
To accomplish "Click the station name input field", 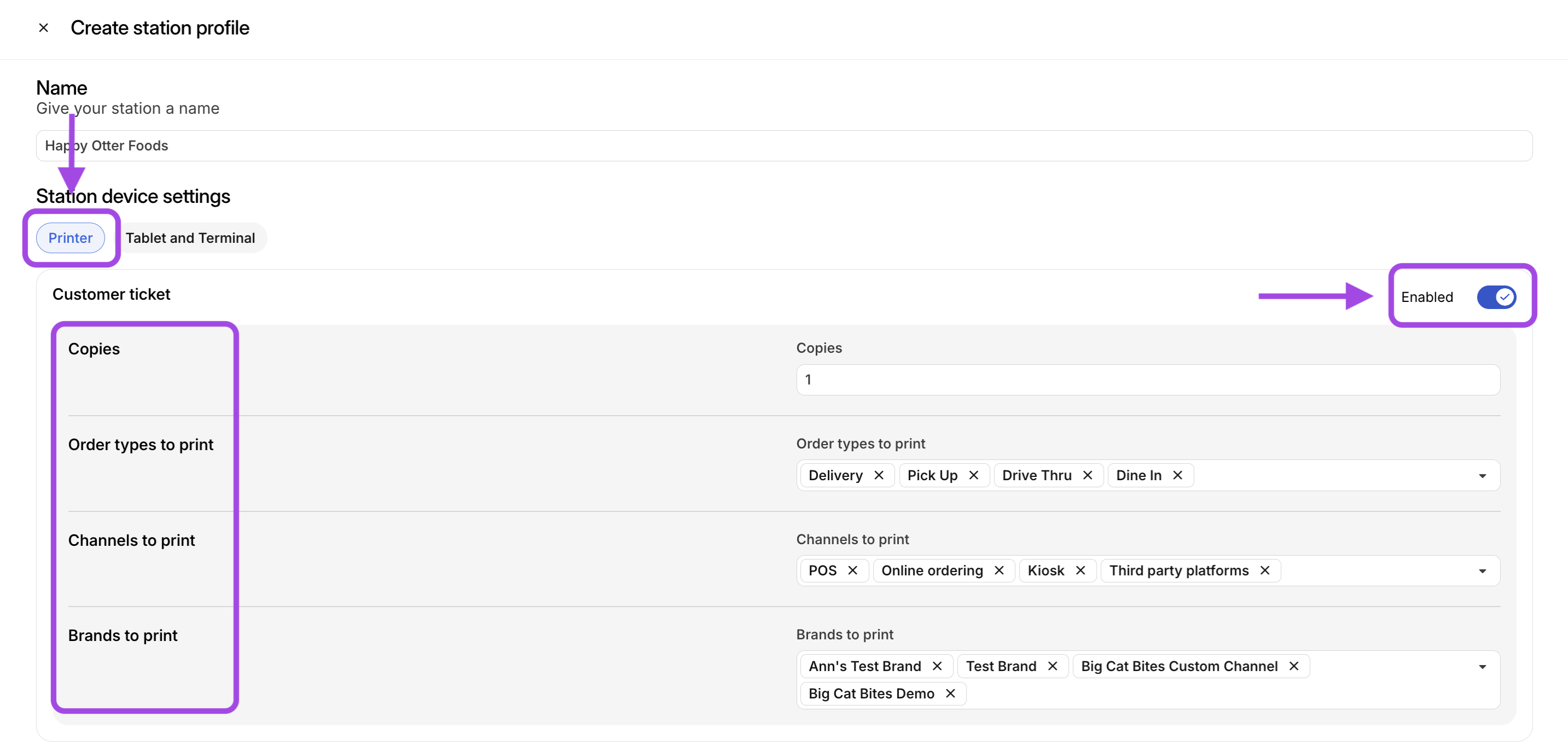I will [x=784, y=145].
